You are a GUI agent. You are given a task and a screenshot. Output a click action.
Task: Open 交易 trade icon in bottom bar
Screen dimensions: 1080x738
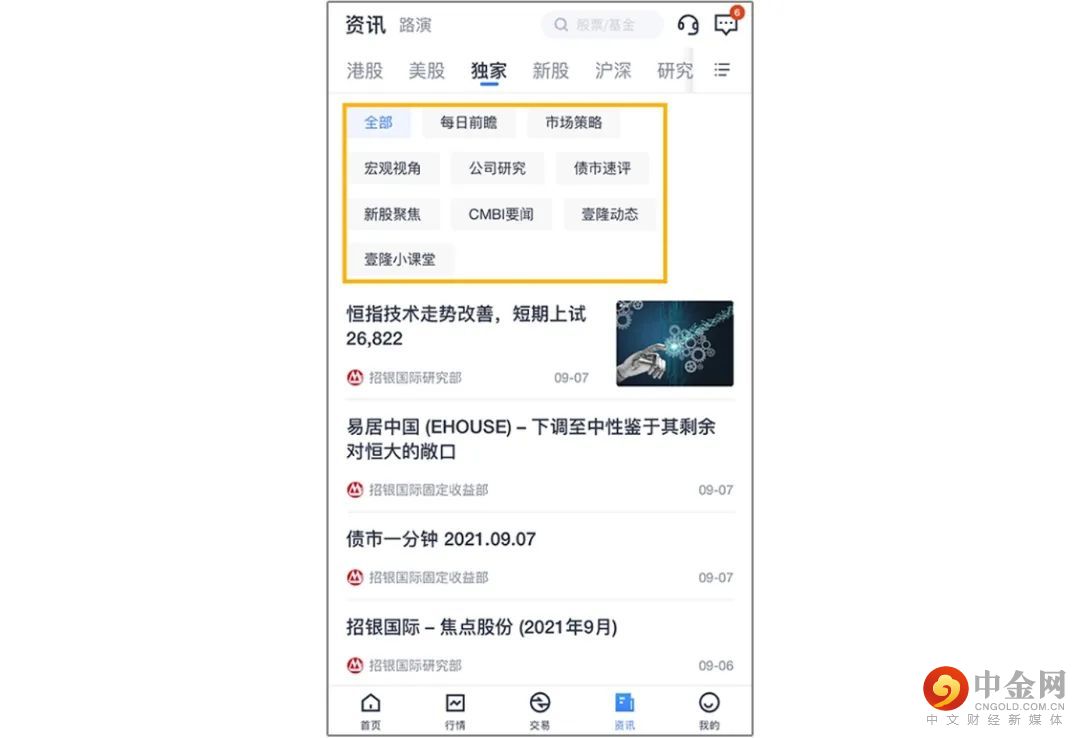click(x=540, y=711)
